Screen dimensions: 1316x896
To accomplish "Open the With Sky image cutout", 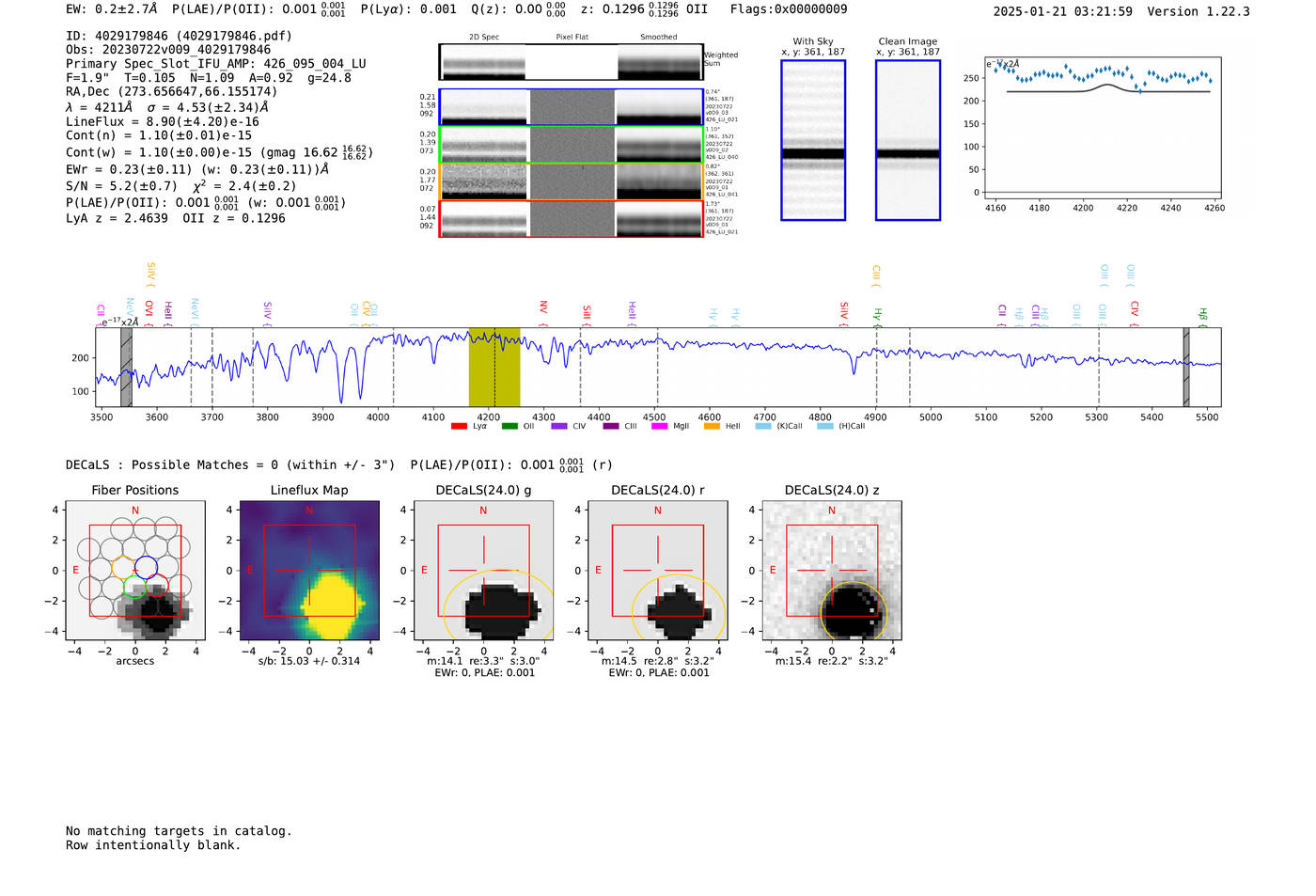I will (813, 140).
